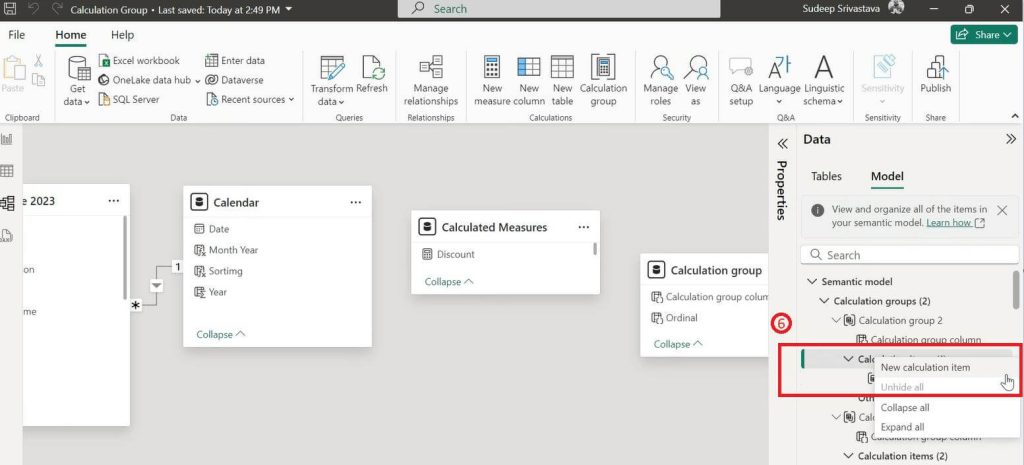Collapse the Calculation items (2) node

point(848,456)
